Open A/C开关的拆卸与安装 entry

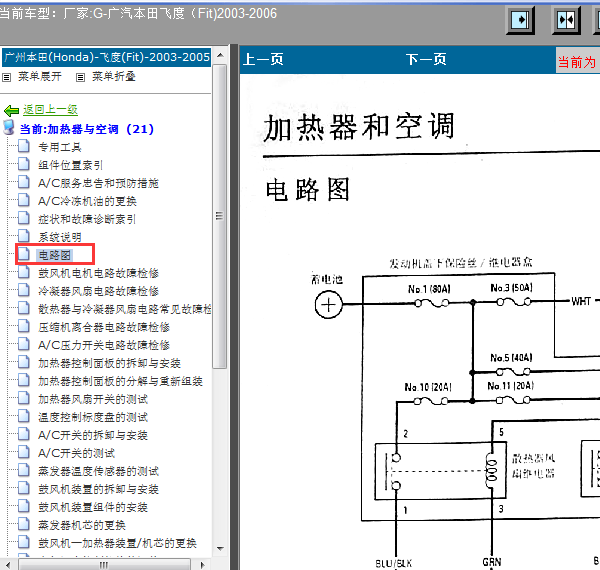click(93, 435)
